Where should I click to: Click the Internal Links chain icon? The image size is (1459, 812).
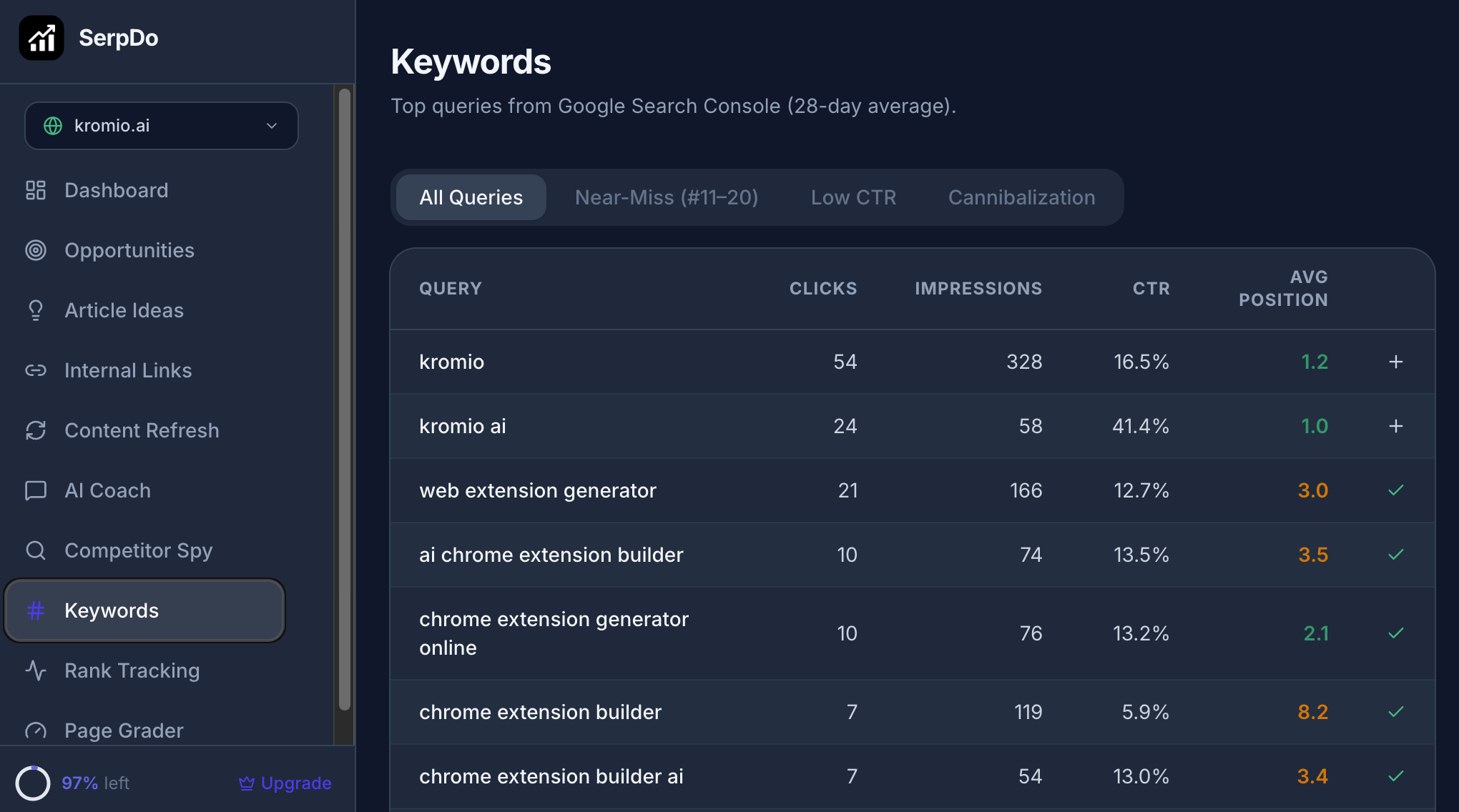pos(36,370)
